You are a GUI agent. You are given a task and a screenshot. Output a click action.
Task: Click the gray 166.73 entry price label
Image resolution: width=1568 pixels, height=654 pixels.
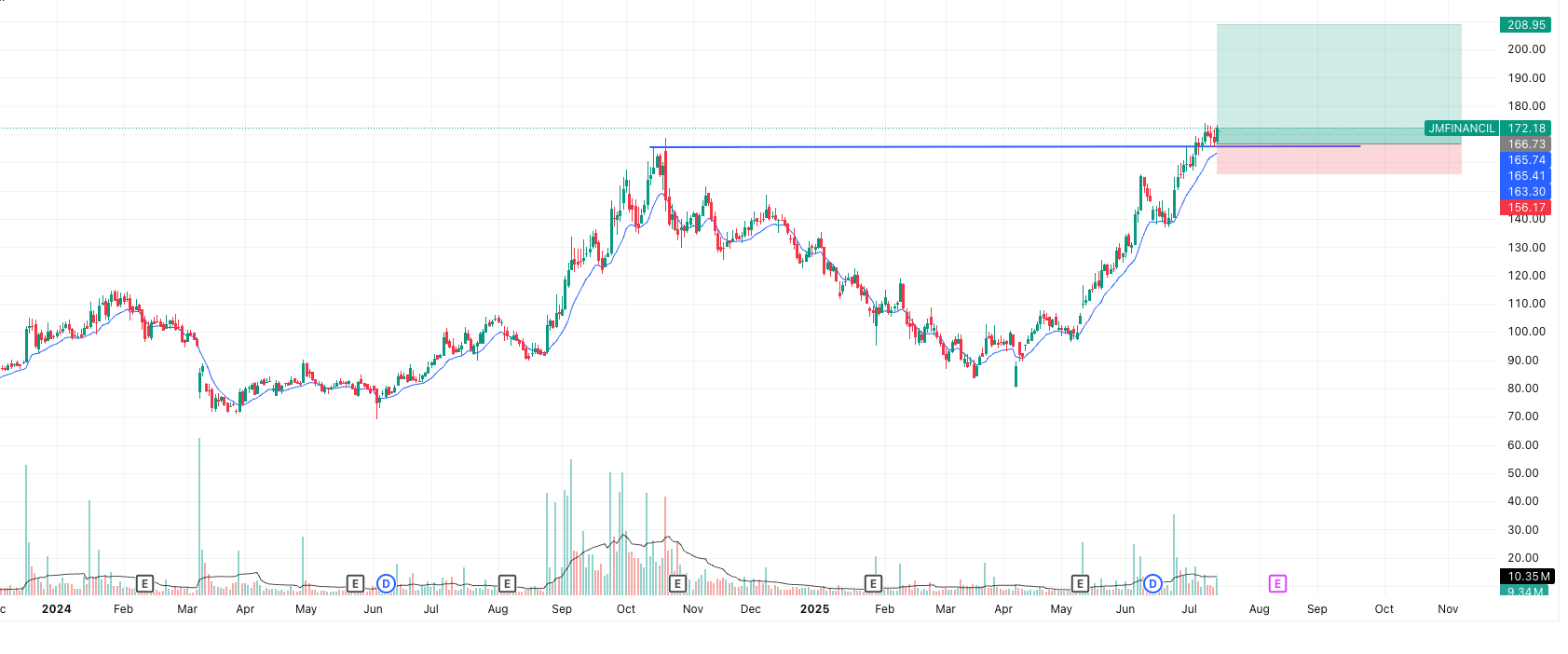(1526, 144)
